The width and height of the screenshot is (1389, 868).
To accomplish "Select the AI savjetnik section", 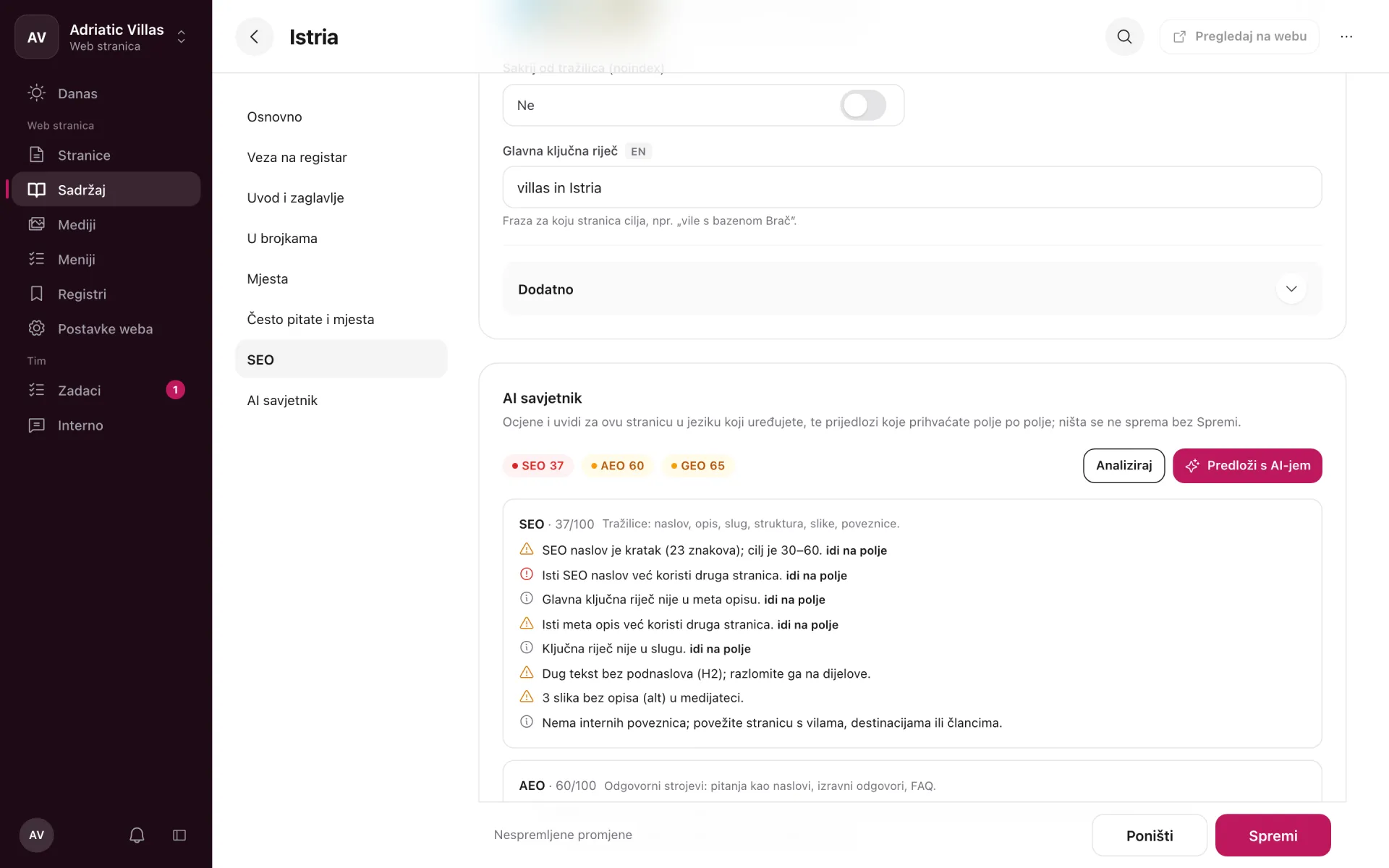I will [x=341, y=401].
